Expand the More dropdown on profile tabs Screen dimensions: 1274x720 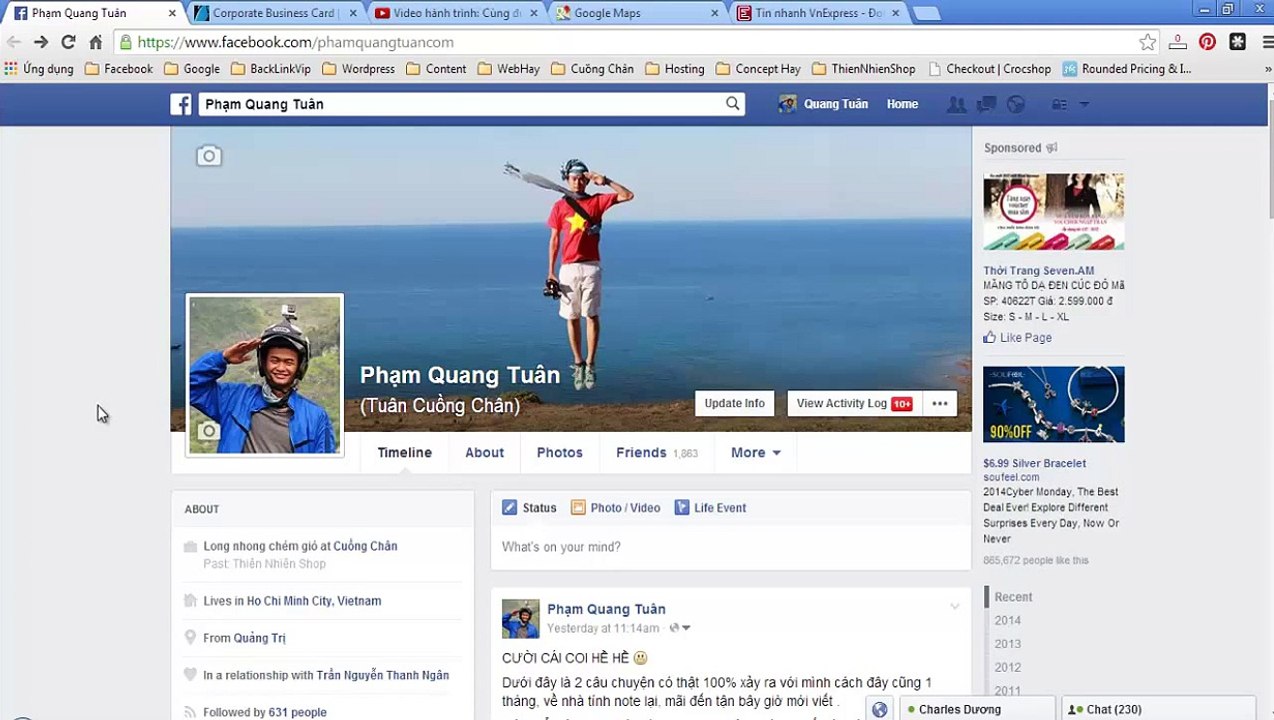point(756,453)
